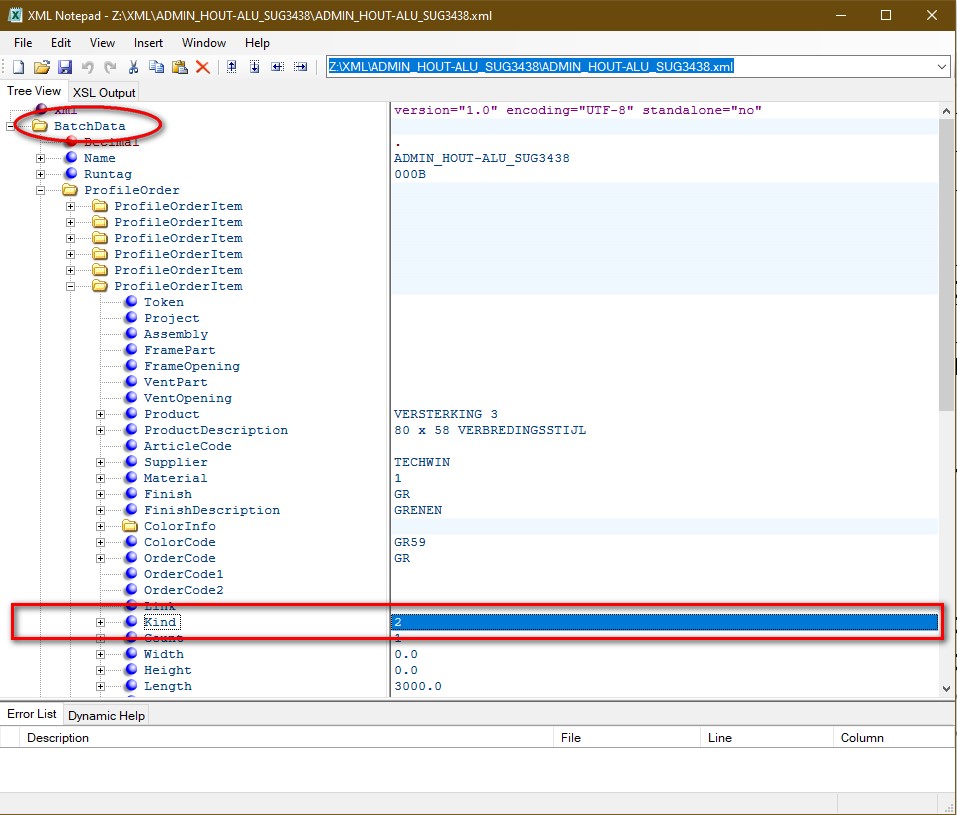Viewport: 957px width, 815px height.
Task: Click the ColorInfo folder icon
Action: click(x=129, y=526)
